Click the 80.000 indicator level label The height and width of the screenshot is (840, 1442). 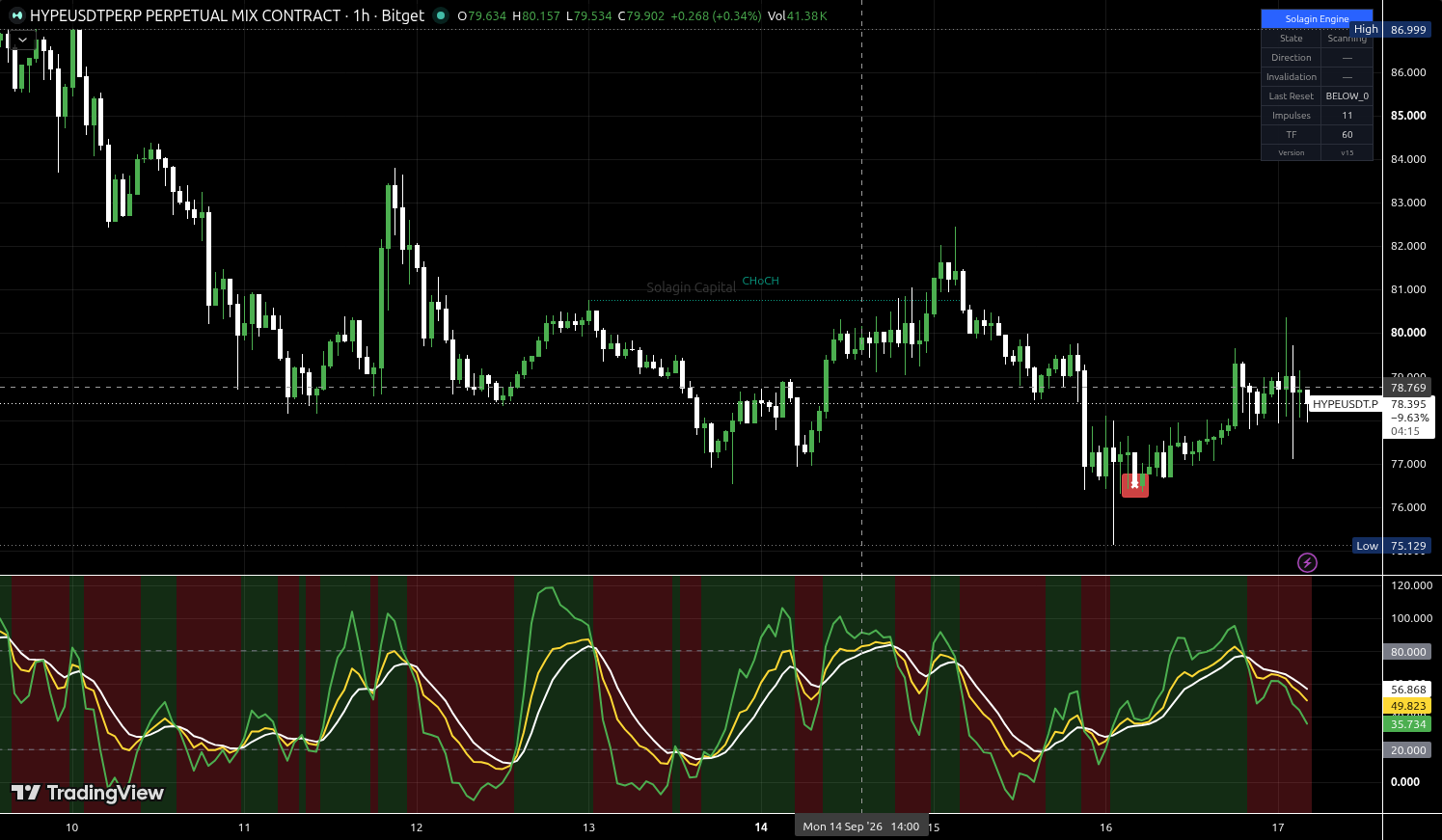[x=1408, y=652]
